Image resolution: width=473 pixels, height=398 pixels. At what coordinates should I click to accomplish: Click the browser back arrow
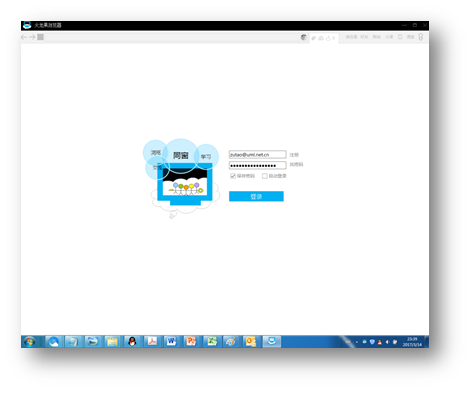(24, 37)
